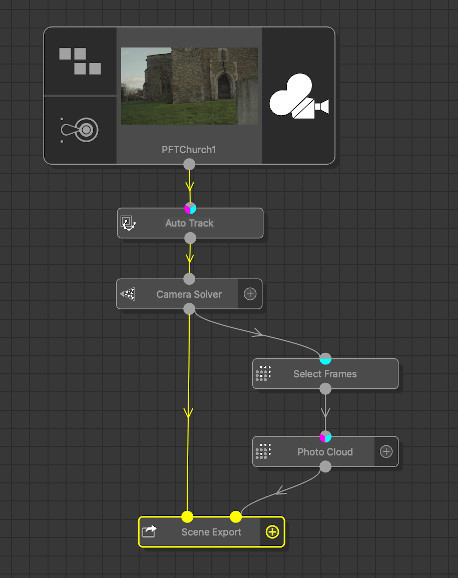The height and width of the screenshot is (578, 458).
Task: Select the Auto Track node
Action: pos(190,223)
